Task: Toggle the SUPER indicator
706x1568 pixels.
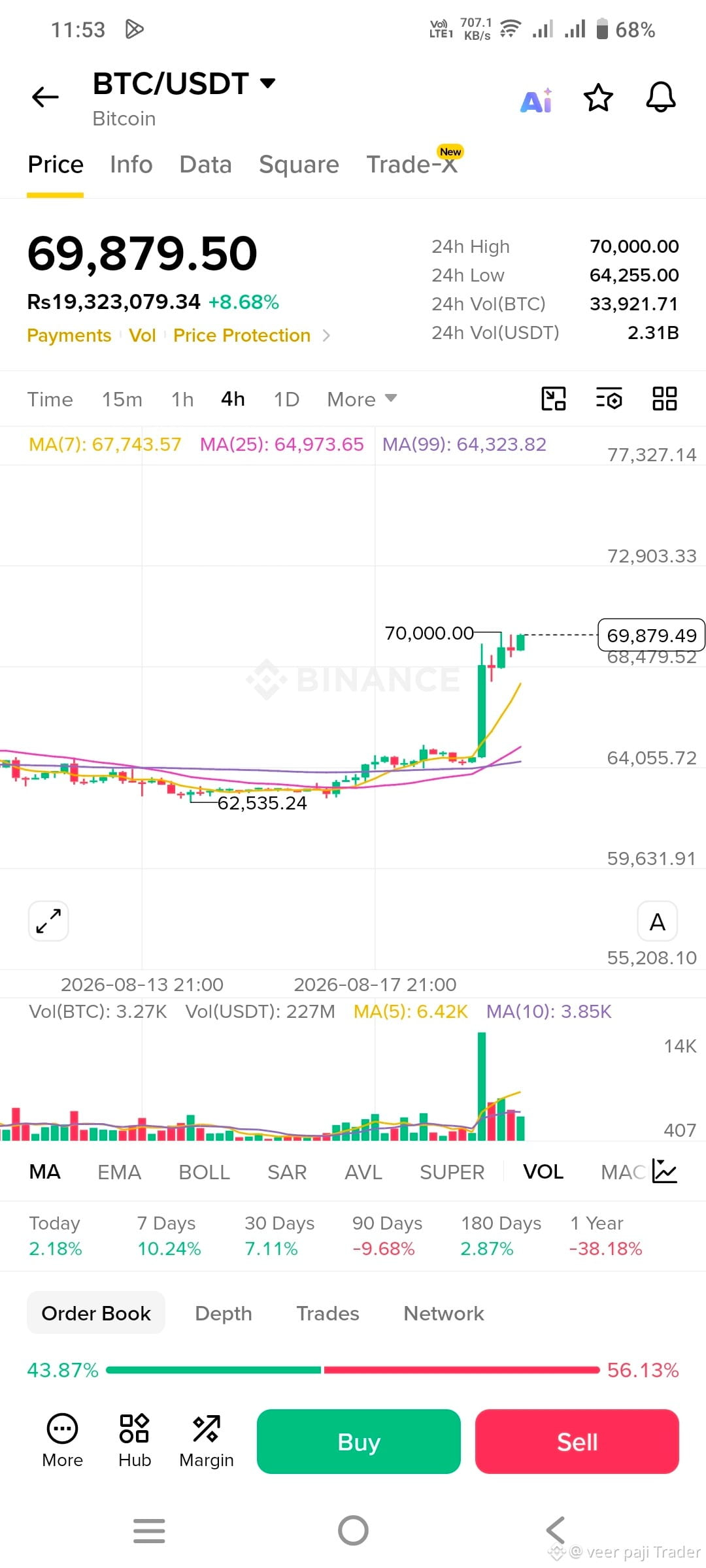Action: coord(452,1172)
